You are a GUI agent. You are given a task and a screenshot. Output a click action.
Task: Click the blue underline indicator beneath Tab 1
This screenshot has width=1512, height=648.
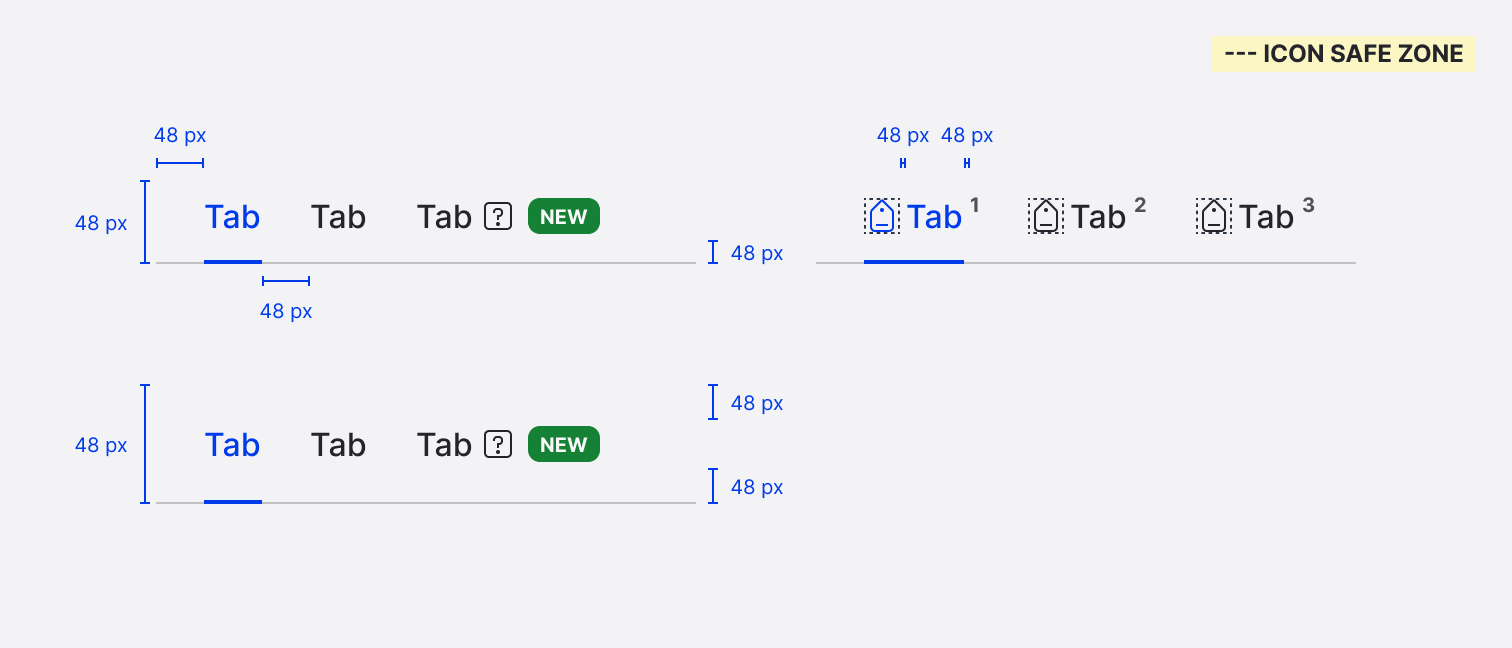[x=913, y=261]
